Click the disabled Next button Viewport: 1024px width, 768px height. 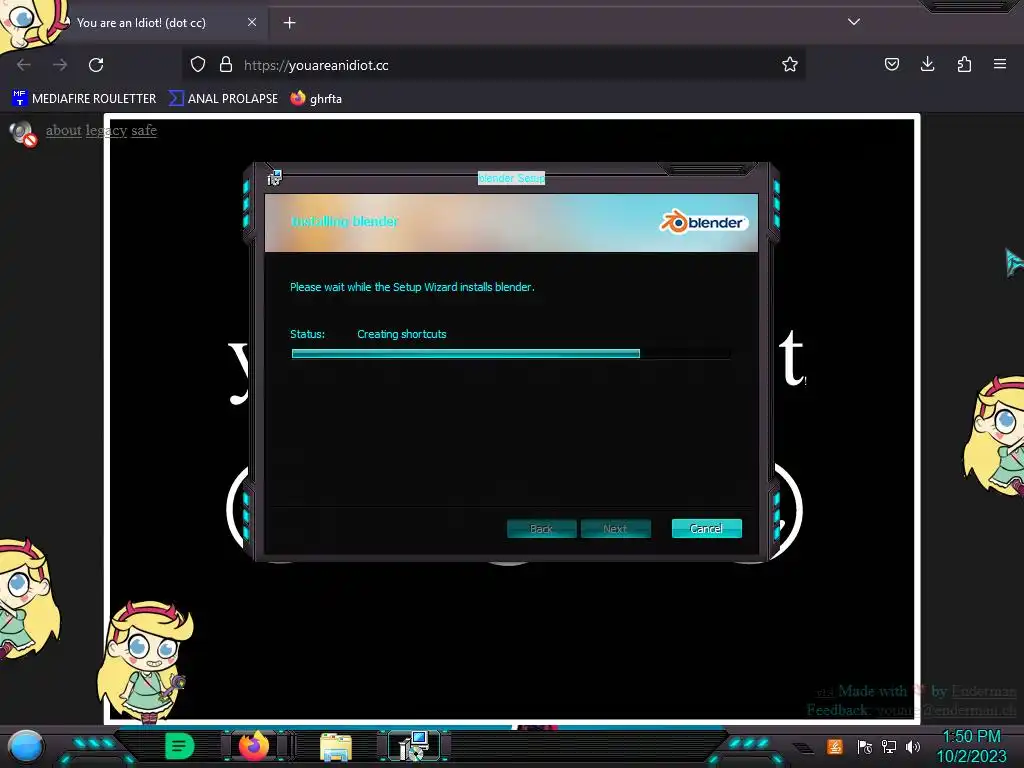pos(615,528)
